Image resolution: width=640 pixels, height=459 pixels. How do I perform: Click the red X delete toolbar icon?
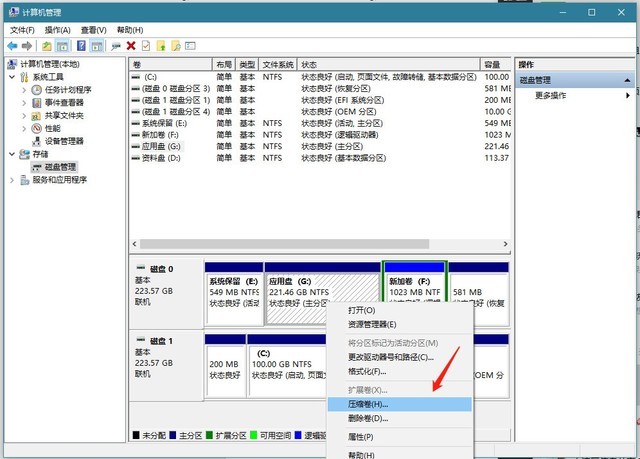tap(131, 46)
